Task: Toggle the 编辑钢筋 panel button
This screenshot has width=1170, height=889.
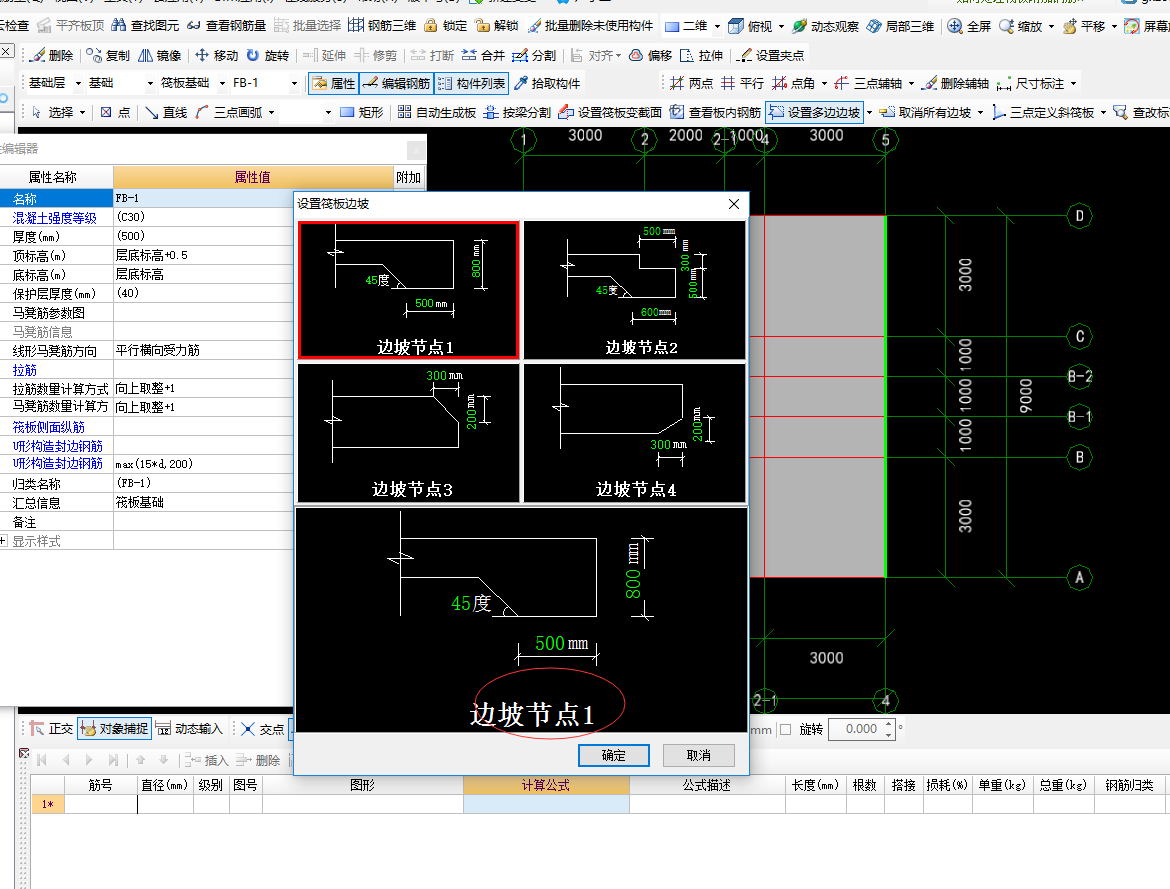Action: pyautogui.click(x=396, y=83)
